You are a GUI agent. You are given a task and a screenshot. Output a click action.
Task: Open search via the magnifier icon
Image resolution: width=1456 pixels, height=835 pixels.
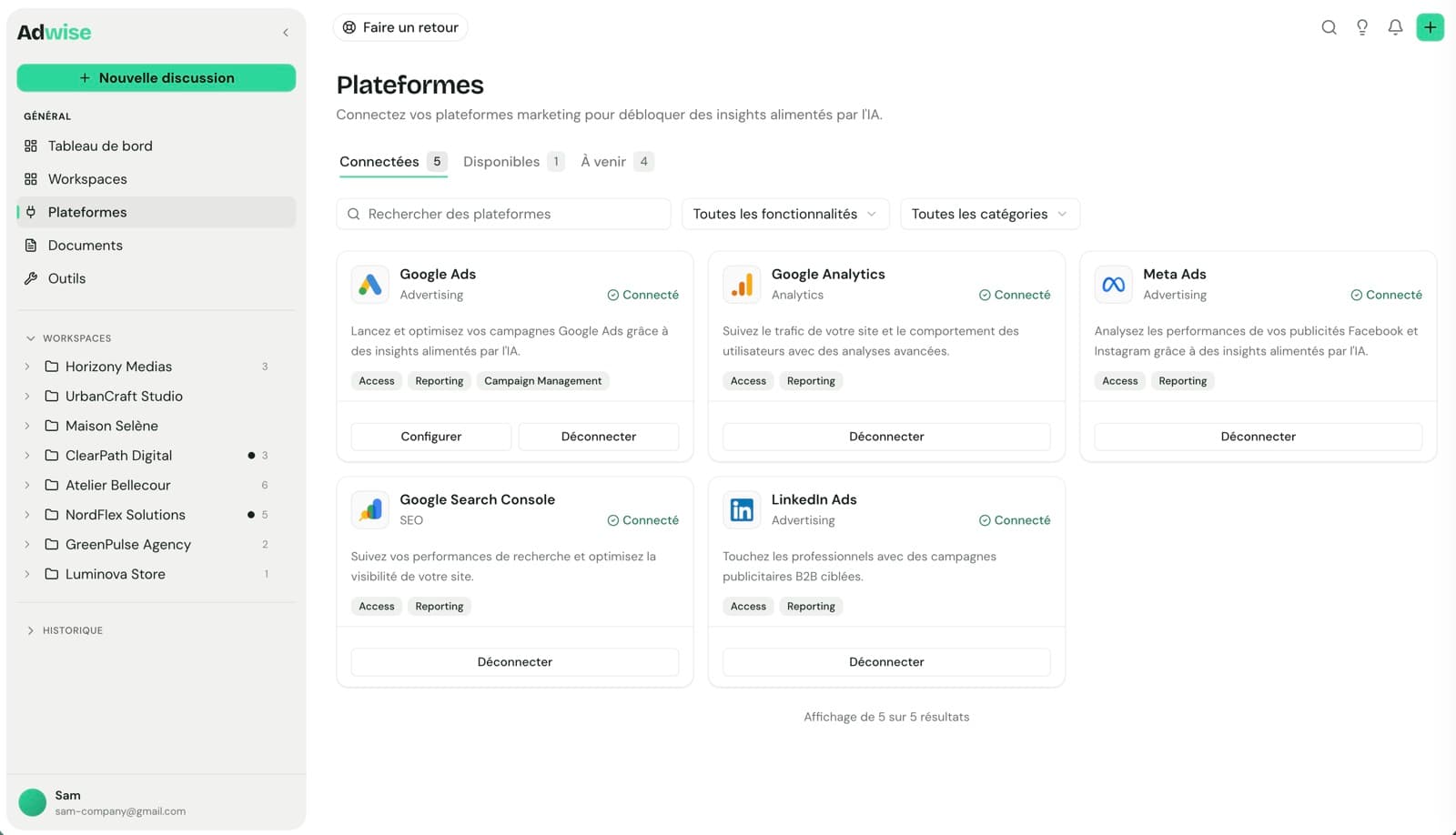[1329, 27]
